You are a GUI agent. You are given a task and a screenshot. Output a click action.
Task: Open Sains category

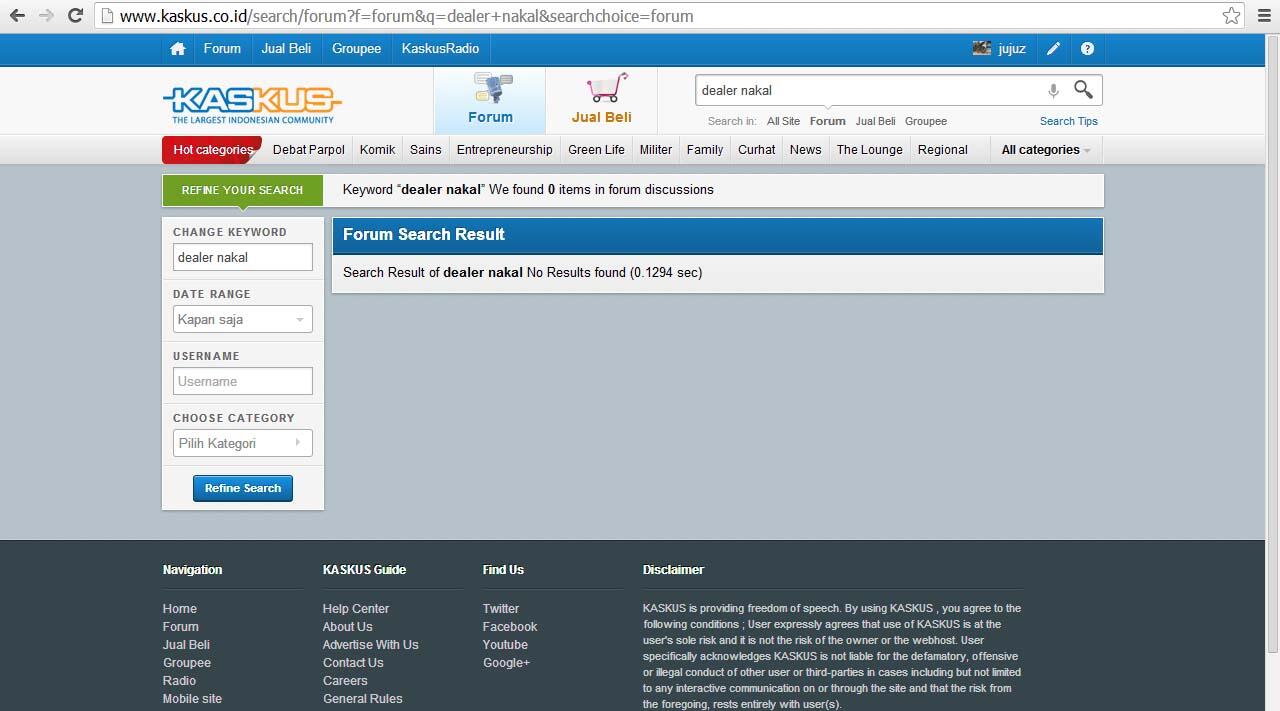point(425,150)
